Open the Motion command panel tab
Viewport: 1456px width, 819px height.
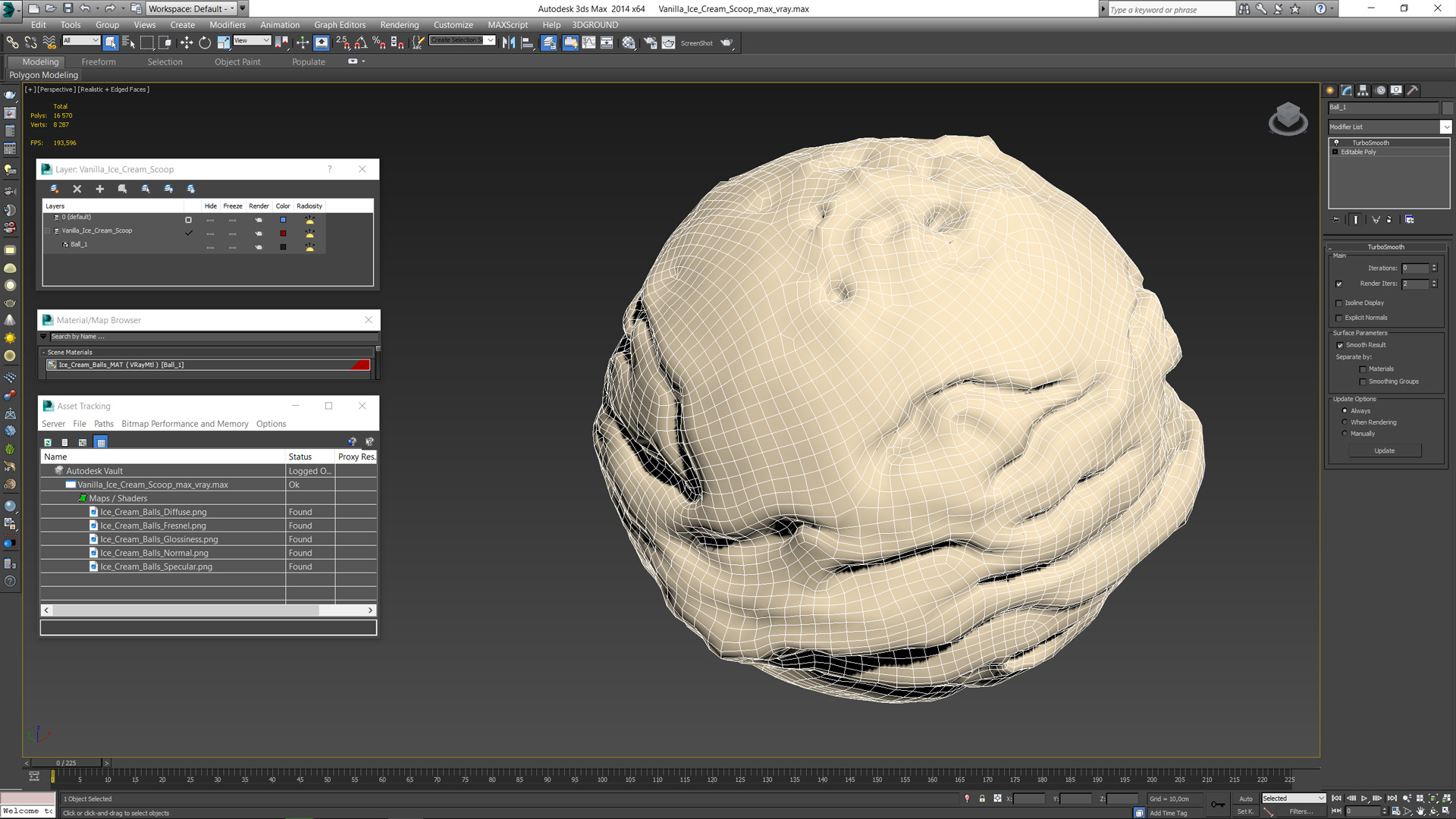pyautogui.click(x=1380, y=90)
